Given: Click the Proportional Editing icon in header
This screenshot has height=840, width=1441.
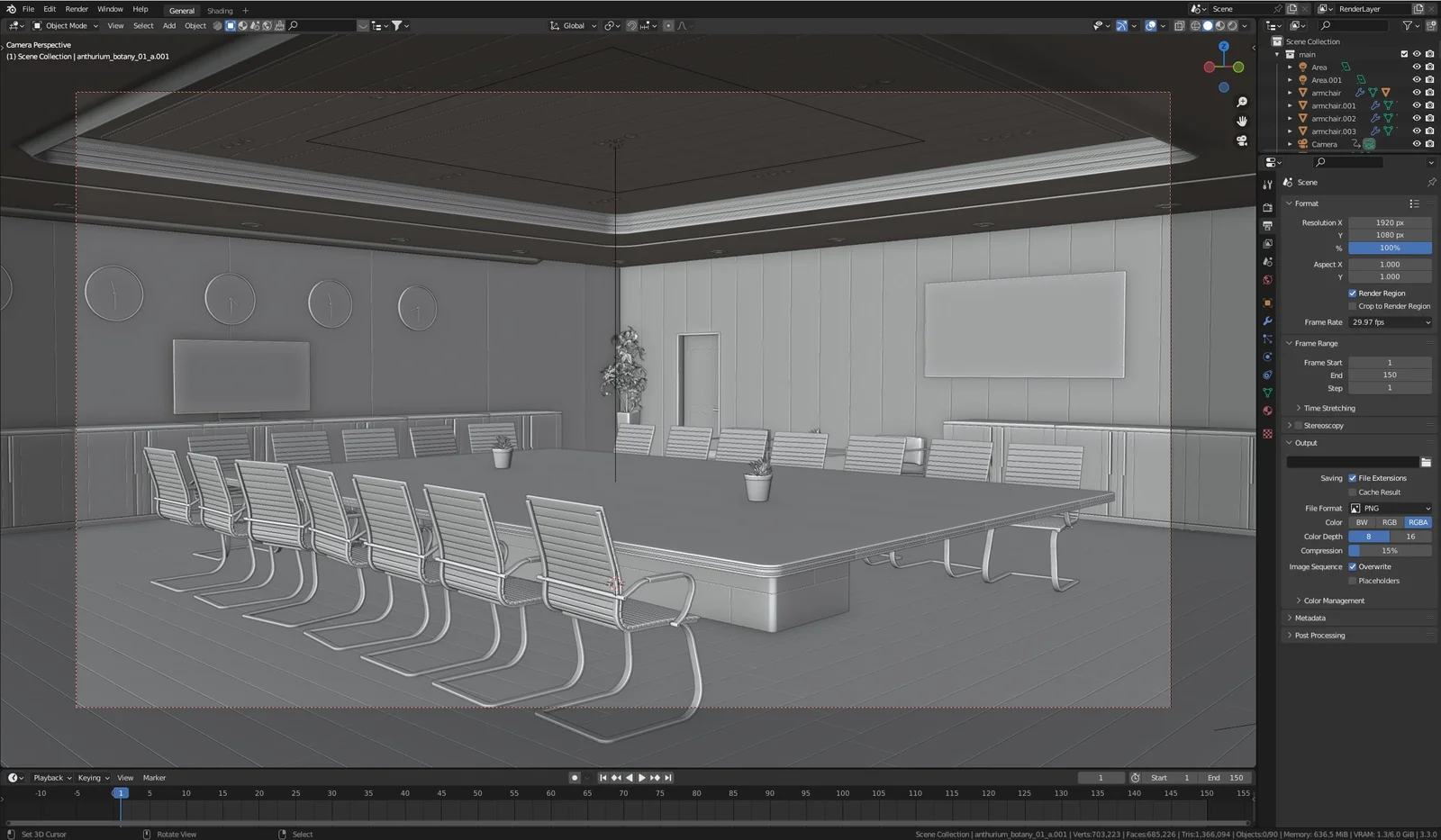Looking at the screenshot, I should point(669,26).
